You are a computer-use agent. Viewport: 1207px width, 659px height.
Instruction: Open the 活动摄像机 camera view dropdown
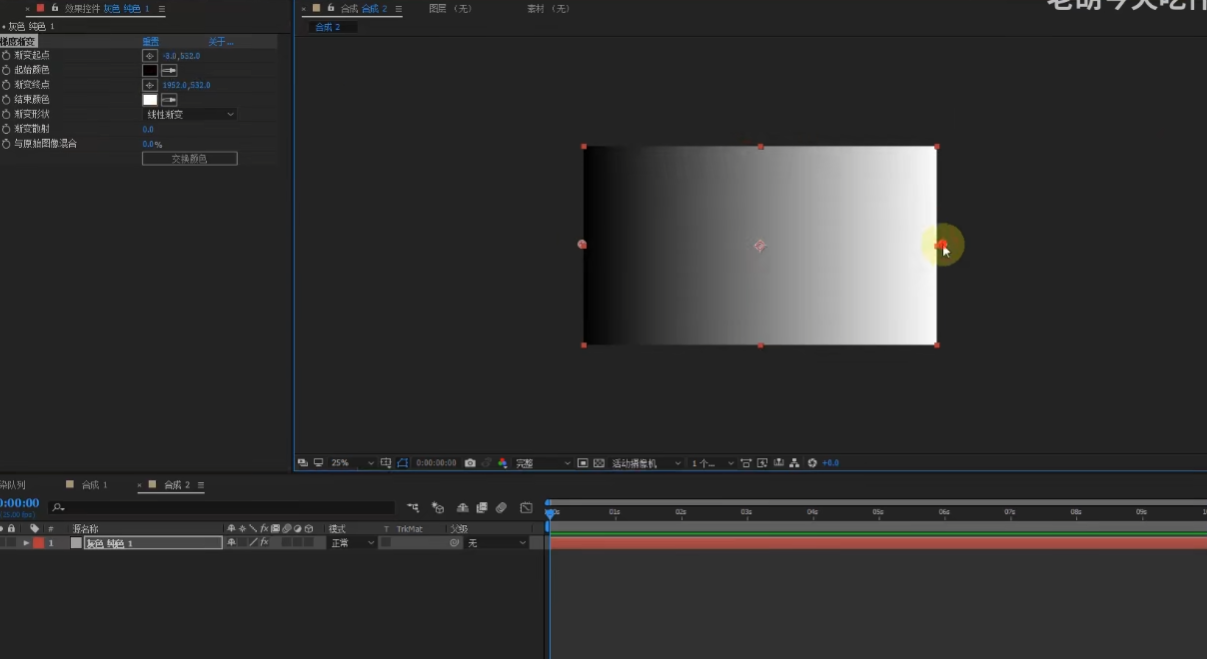coord(646,463)
